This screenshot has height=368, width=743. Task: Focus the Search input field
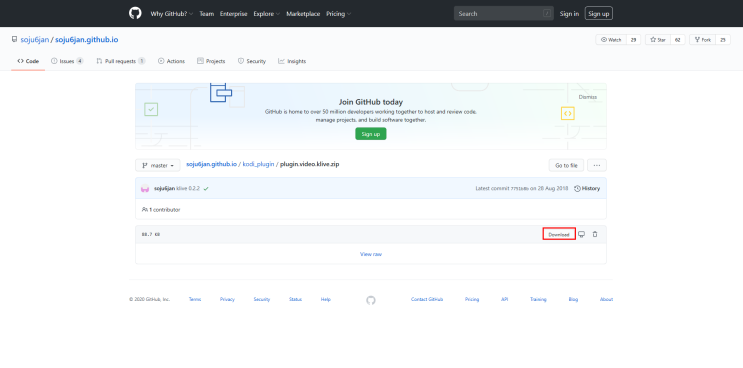click(x=504, y=13)
